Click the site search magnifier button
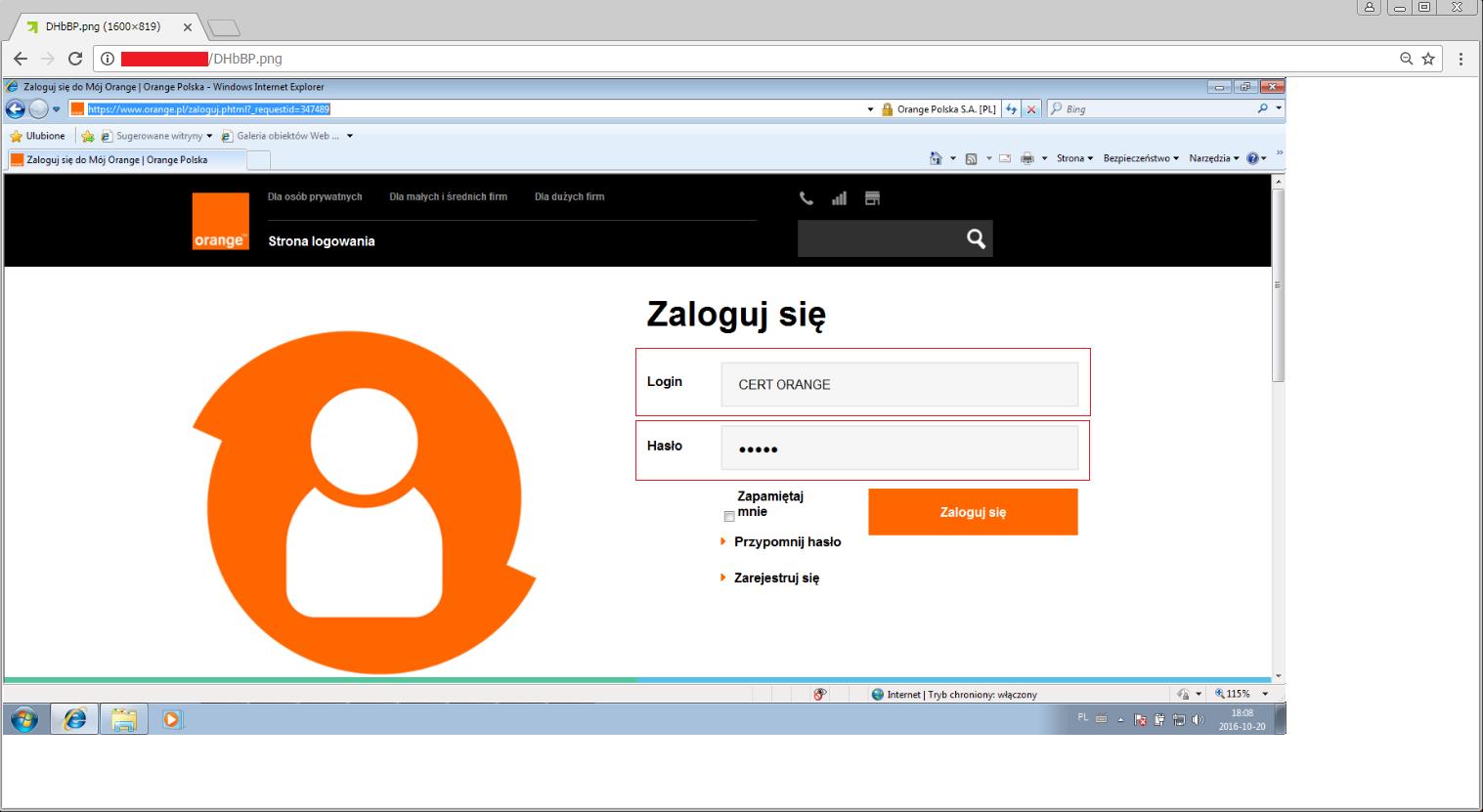The image size is (1483, 812). [x=976, y=238]
